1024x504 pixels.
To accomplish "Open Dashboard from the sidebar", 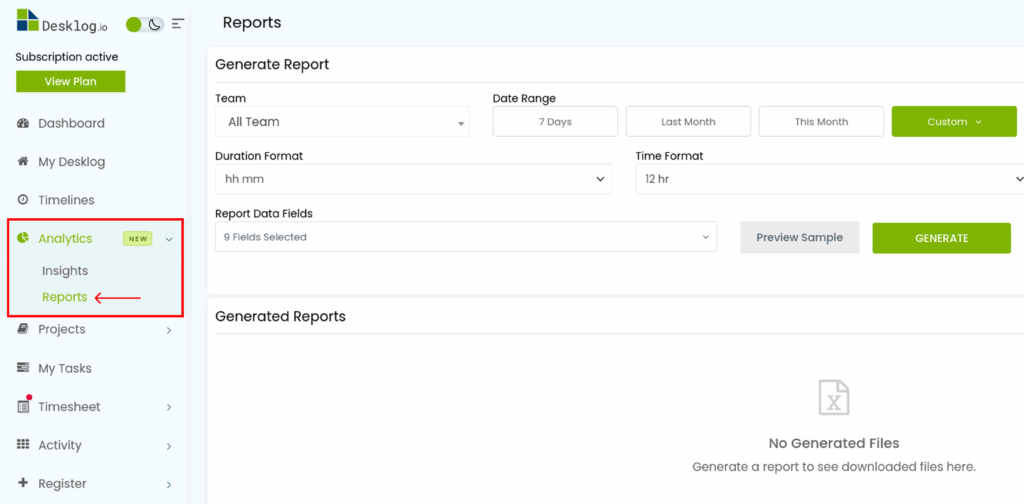I will pyautogui.click(x=71, y=123).
